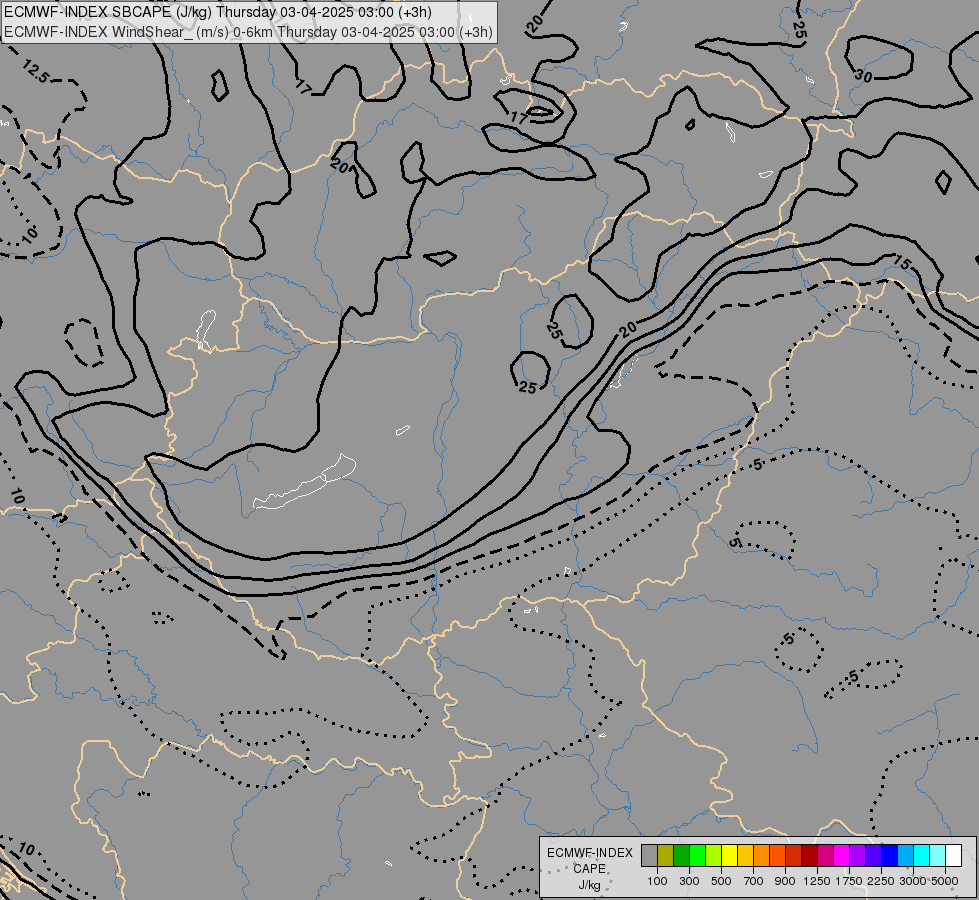Click the gray swatch in the CAPE legend

(649, 855)
